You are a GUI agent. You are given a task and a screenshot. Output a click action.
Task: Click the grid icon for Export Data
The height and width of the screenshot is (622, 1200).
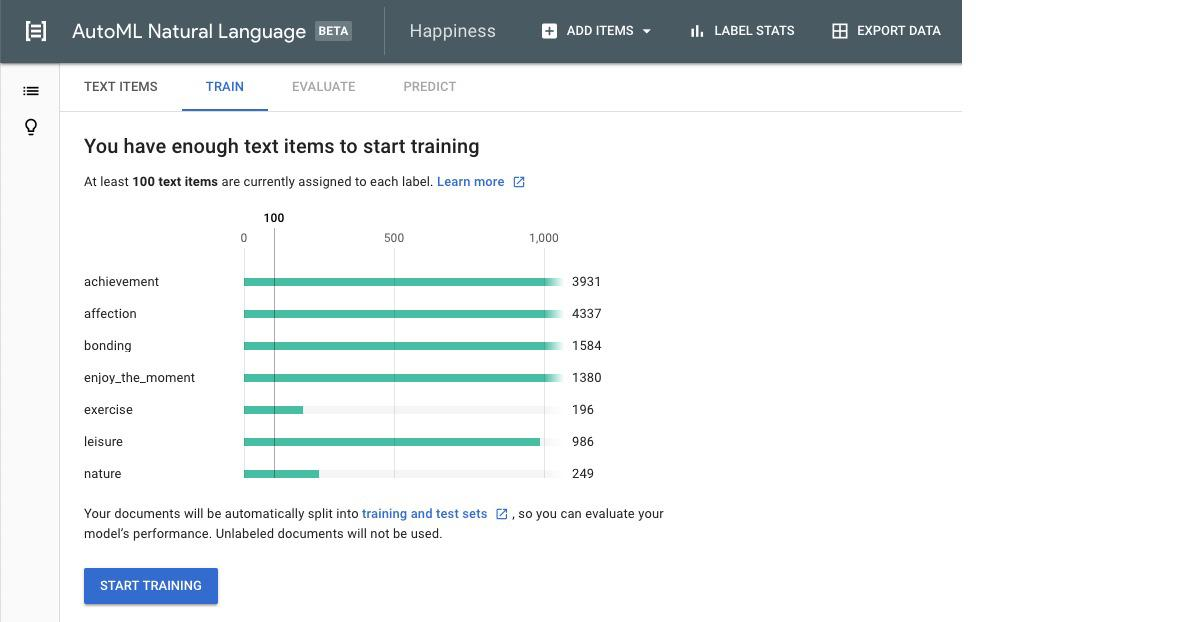pyautogui.click(x=840, y=31)
